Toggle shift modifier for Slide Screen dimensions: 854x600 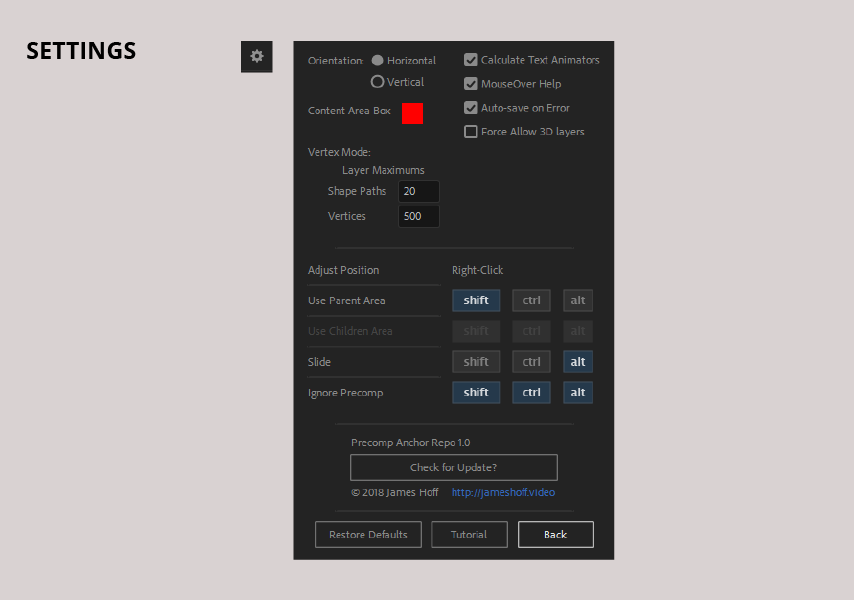476,361
